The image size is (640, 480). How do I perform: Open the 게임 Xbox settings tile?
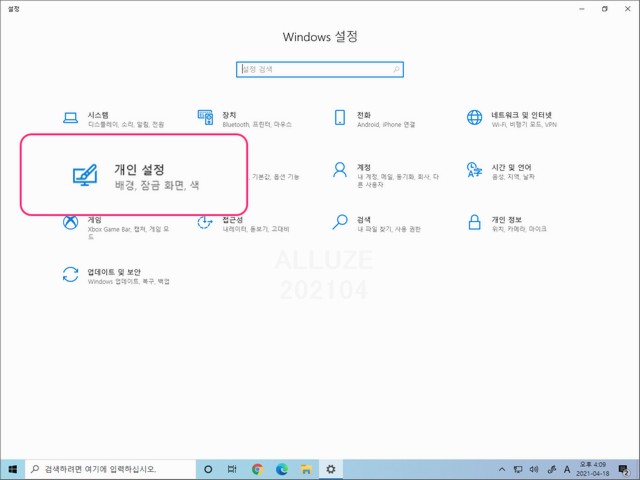click(x=116, y=228)
